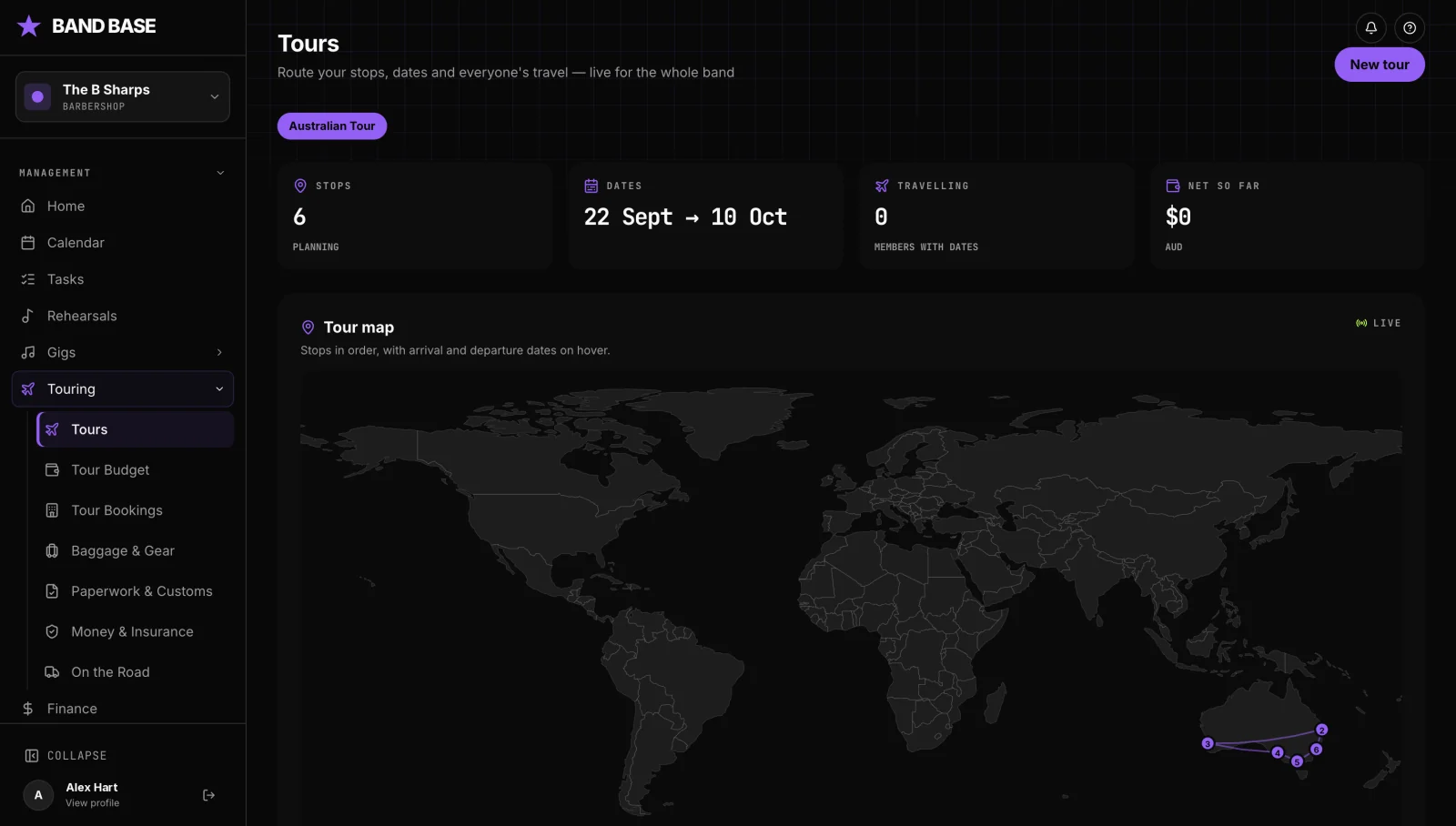Select the Tours menu item
This screenshot has width=1456, height=826.
(x=136, y=429)
